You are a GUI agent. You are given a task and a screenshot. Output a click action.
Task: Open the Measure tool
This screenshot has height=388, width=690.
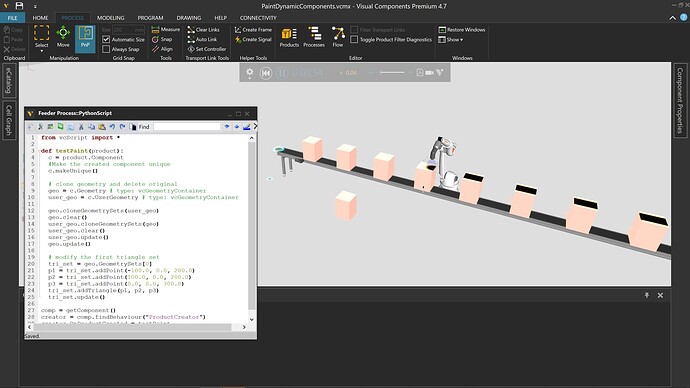click(165, 29)
